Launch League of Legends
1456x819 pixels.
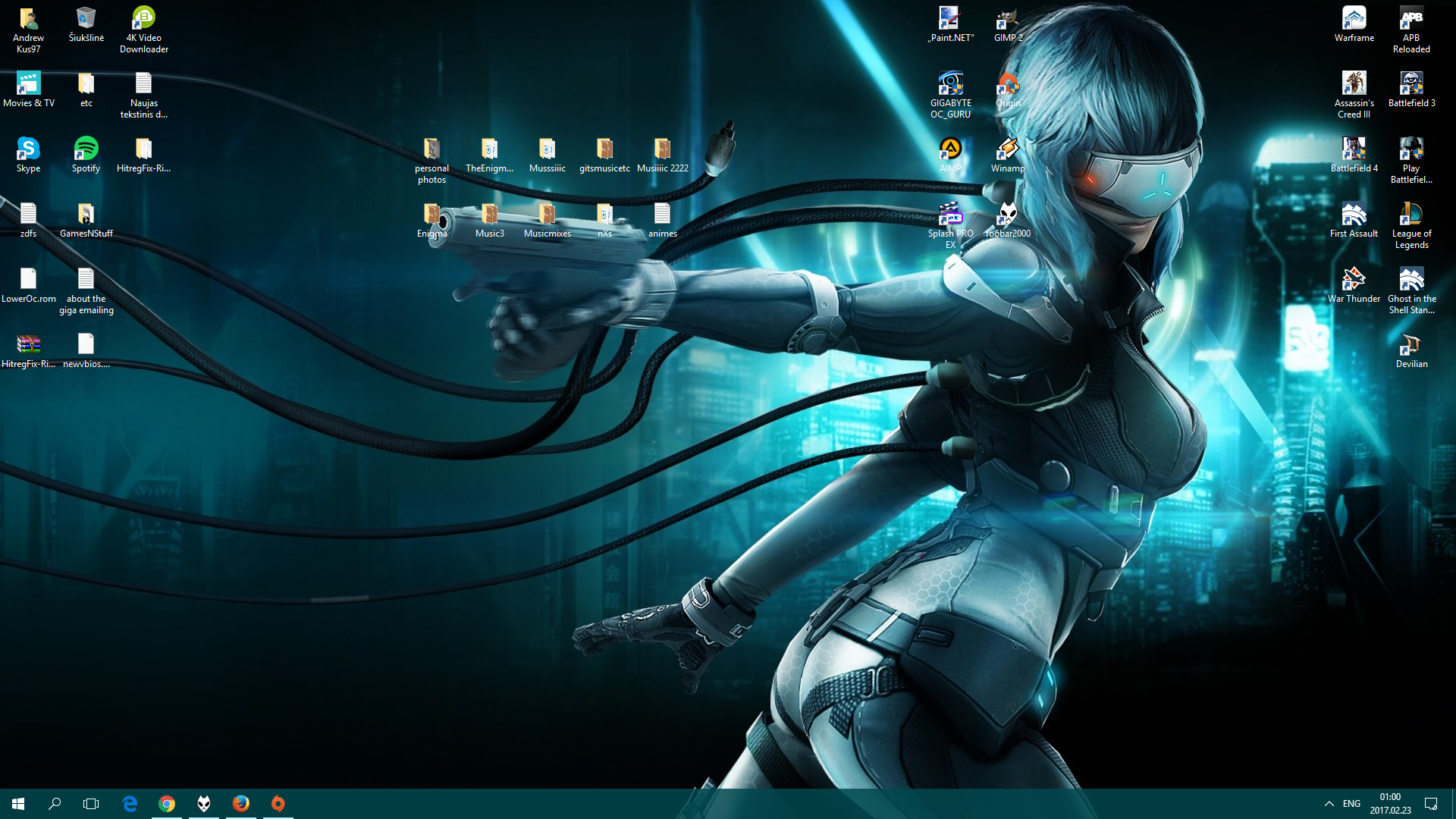tap(1411, 226)
